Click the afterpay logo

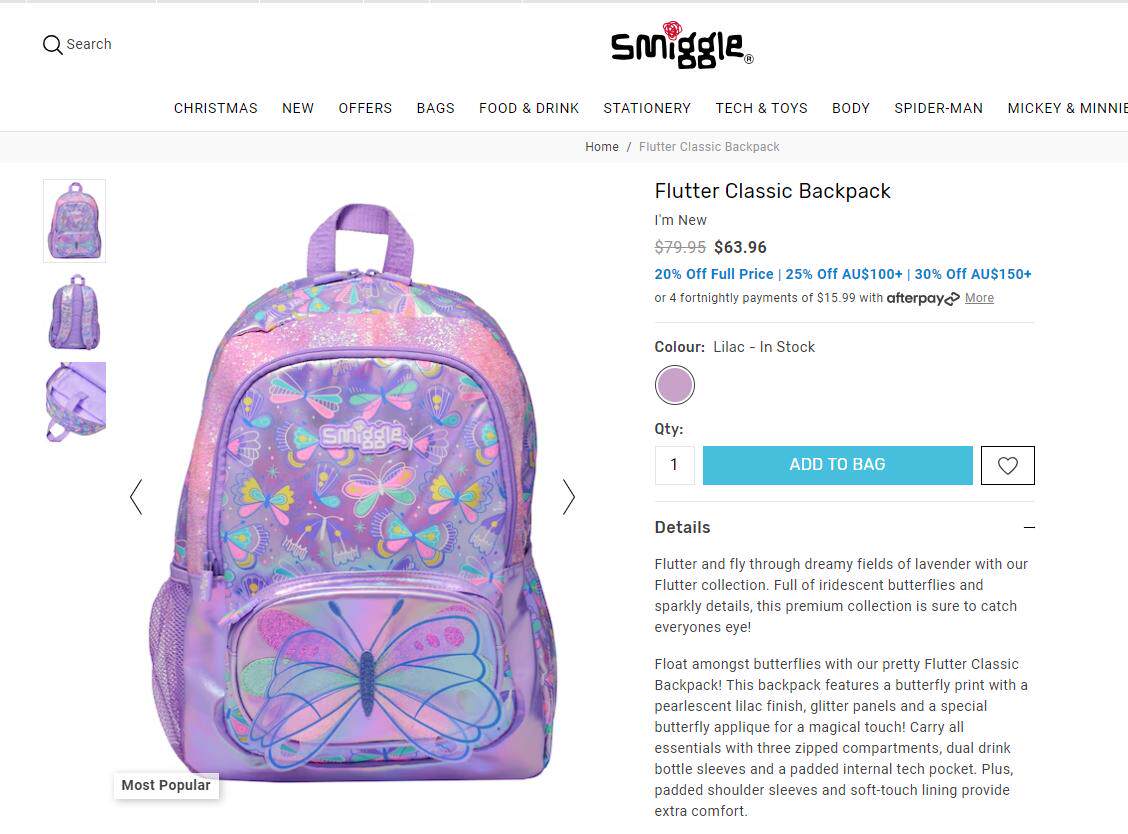(x=922, y=298)
